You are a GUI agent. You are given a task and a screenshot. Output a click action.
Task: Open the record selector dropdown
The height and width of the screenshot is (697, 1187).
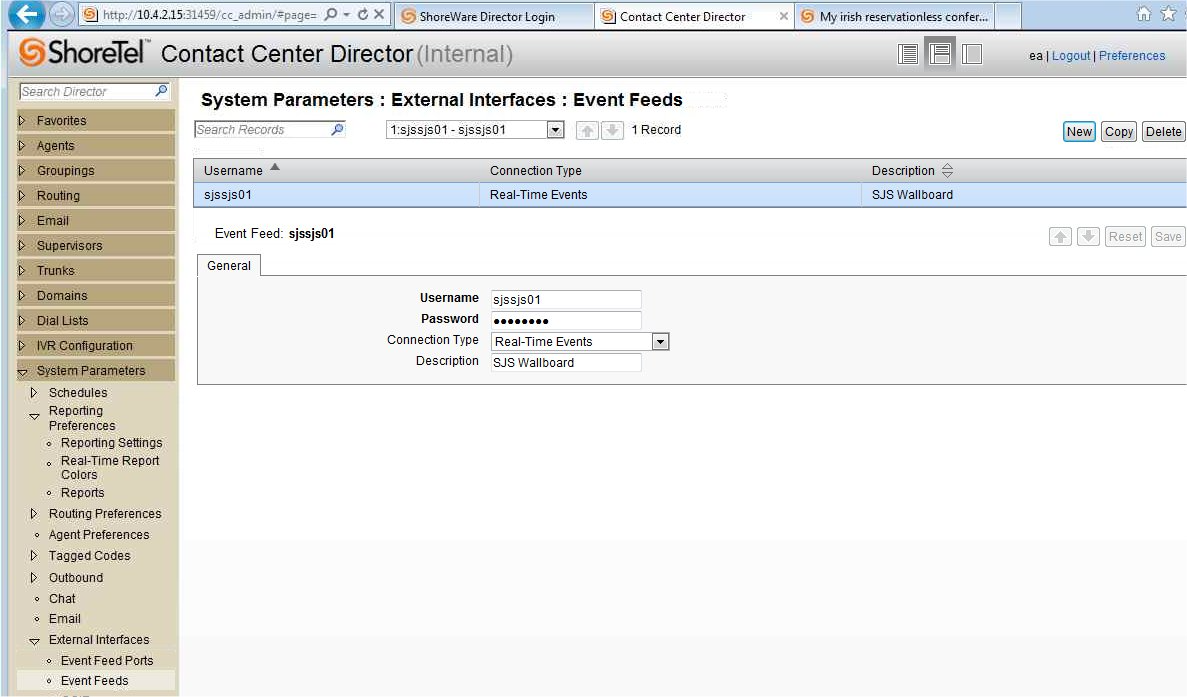pos(556,130)
